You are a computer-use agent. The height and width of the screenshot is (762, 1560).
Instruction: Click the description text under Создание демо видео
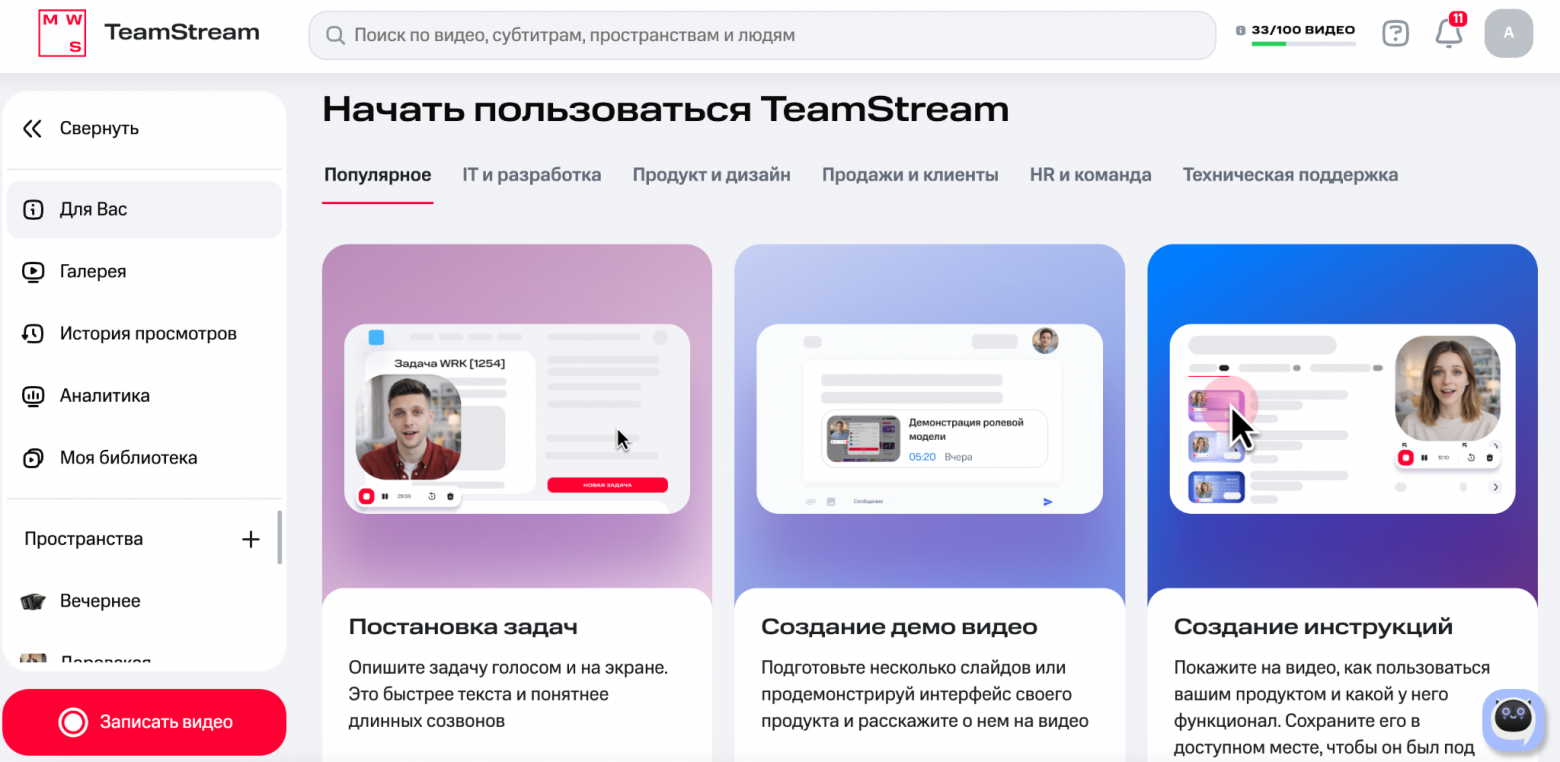point(925,694)
